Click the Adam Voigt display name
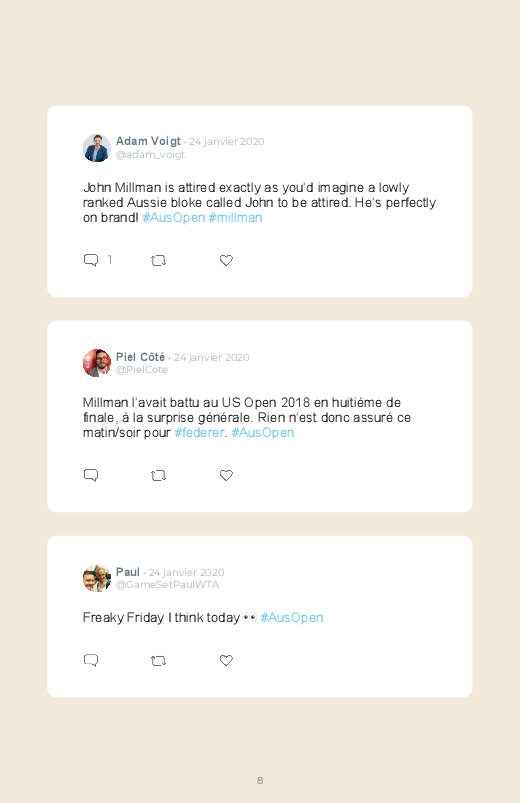Viewport: 520px width, 803px height. point(148,141)
